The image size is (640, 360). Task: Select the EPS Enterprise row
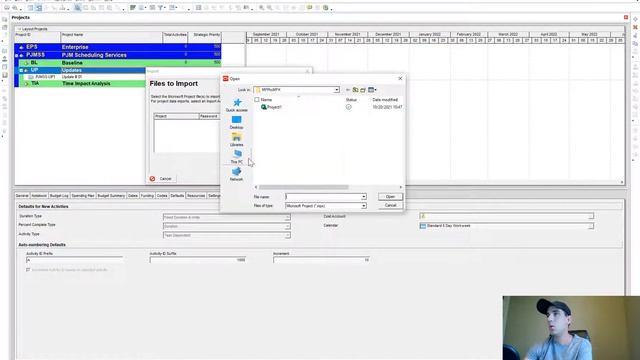coord(118,47)
